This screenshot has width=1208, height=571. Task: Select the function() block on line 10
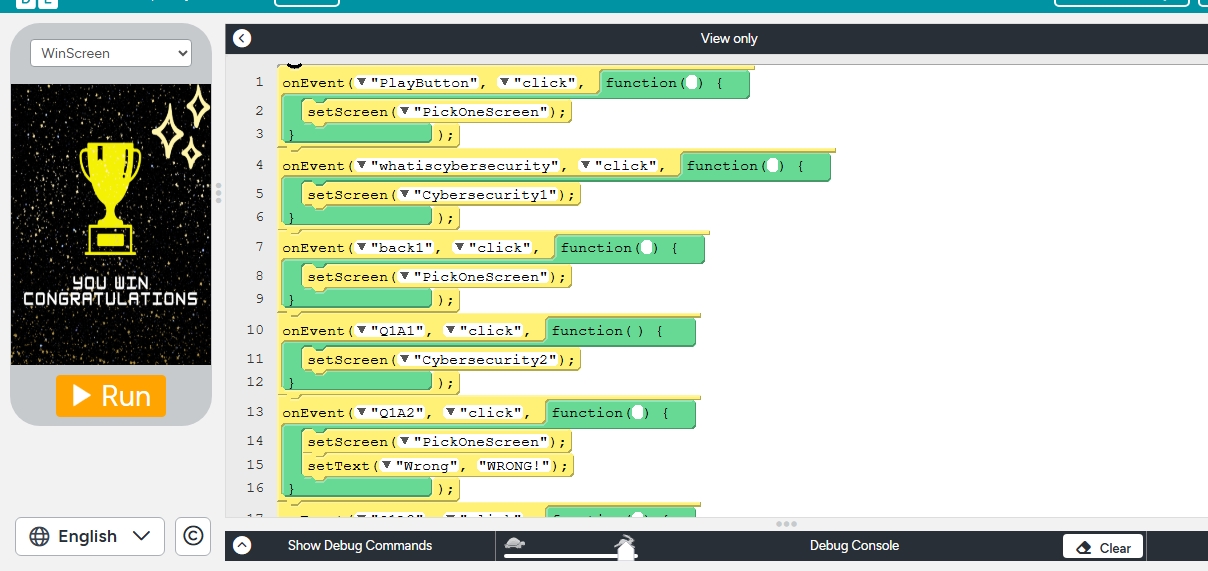pyautogui.click(x=620, y=331)
